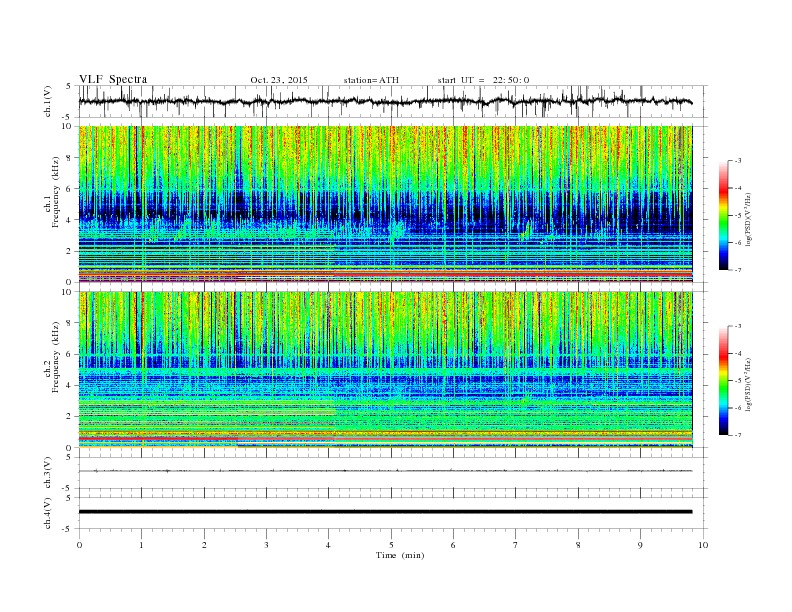Click the "-3" tick on ch.1 color bar

(x=737, y=161)
